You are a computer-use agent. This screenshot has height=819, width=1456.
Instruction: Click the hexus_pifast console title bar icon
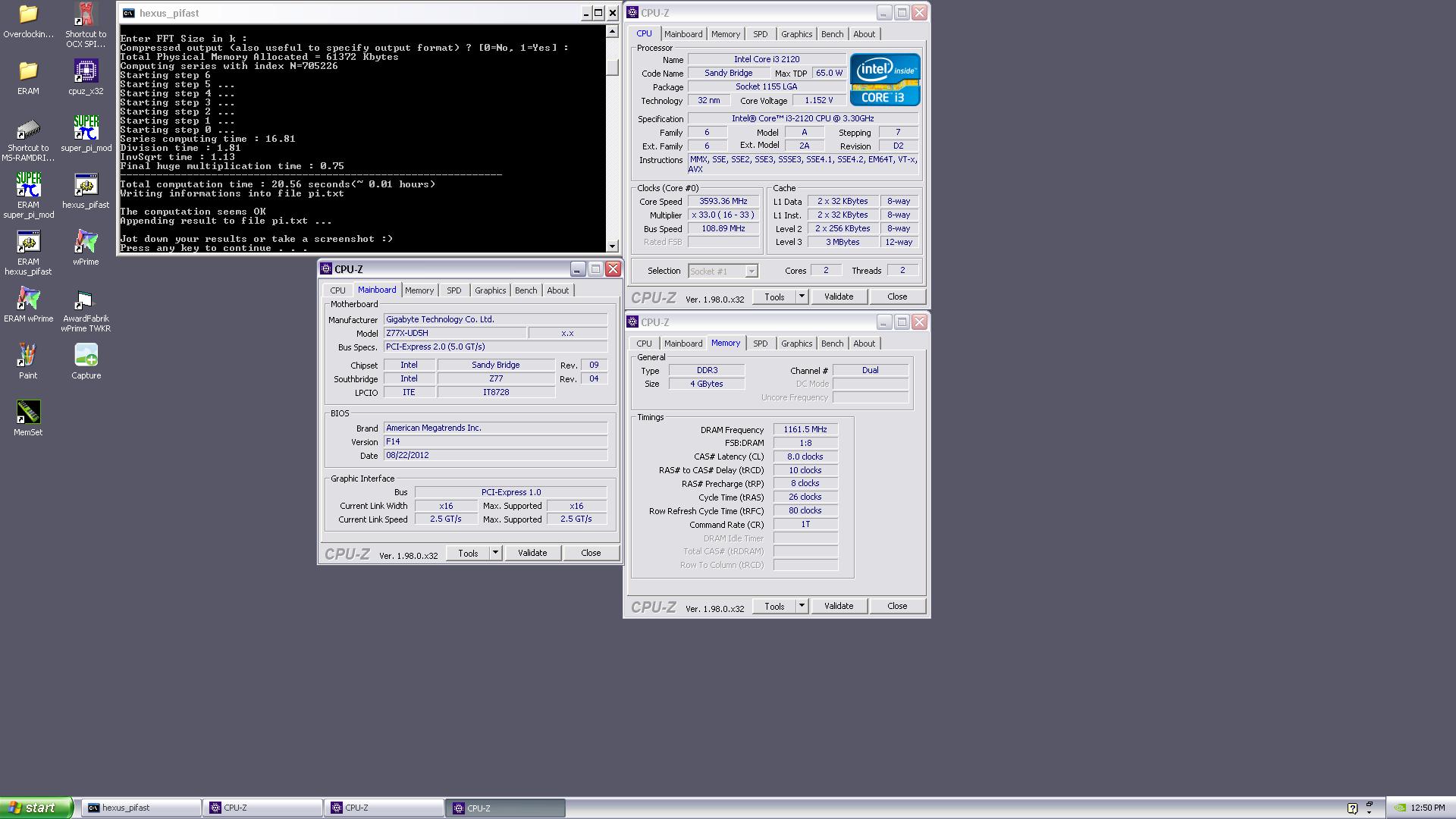[x=129, y=13]
